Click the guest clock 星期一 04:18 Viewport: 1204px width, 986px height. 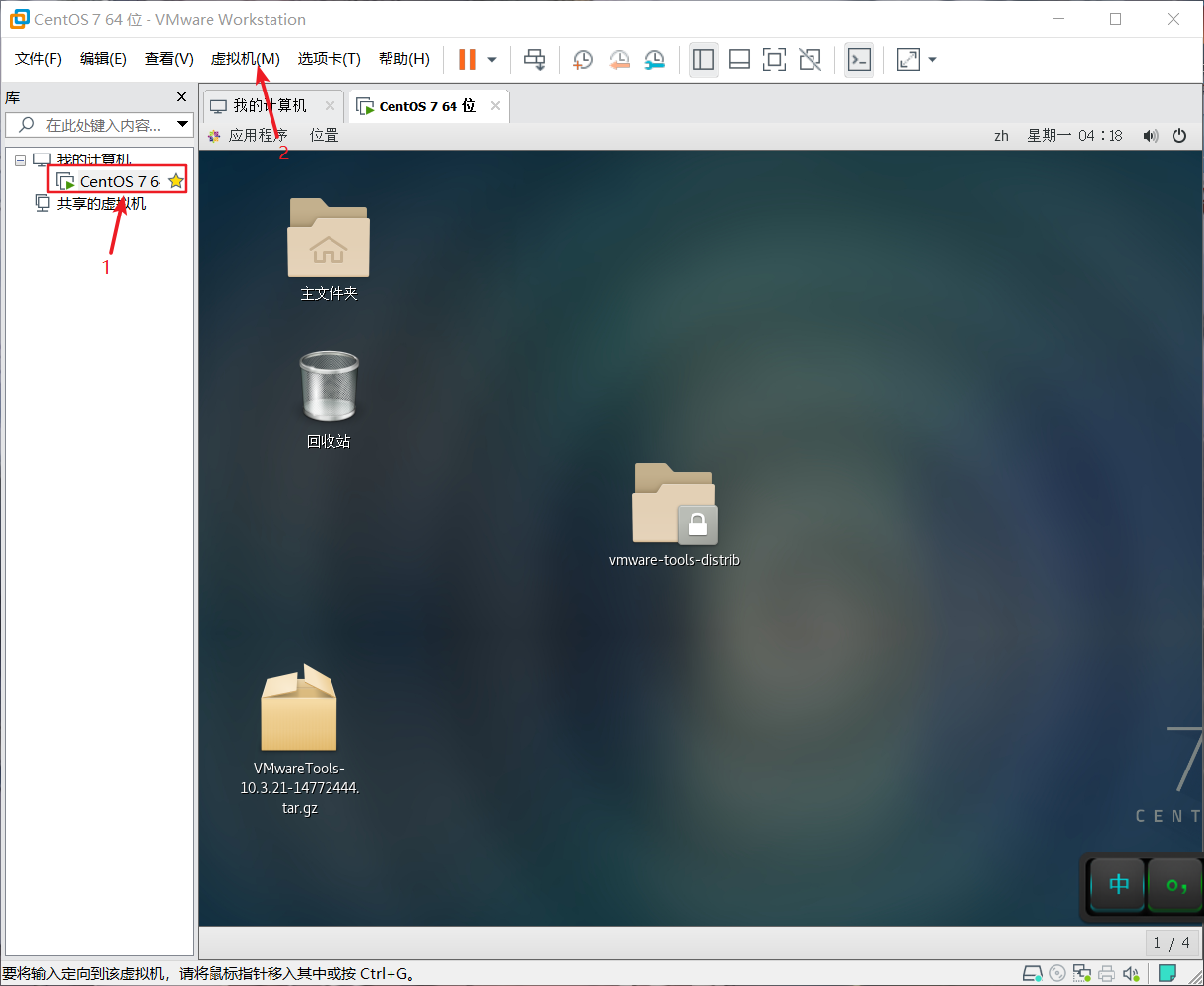(x=1075, y=136)
